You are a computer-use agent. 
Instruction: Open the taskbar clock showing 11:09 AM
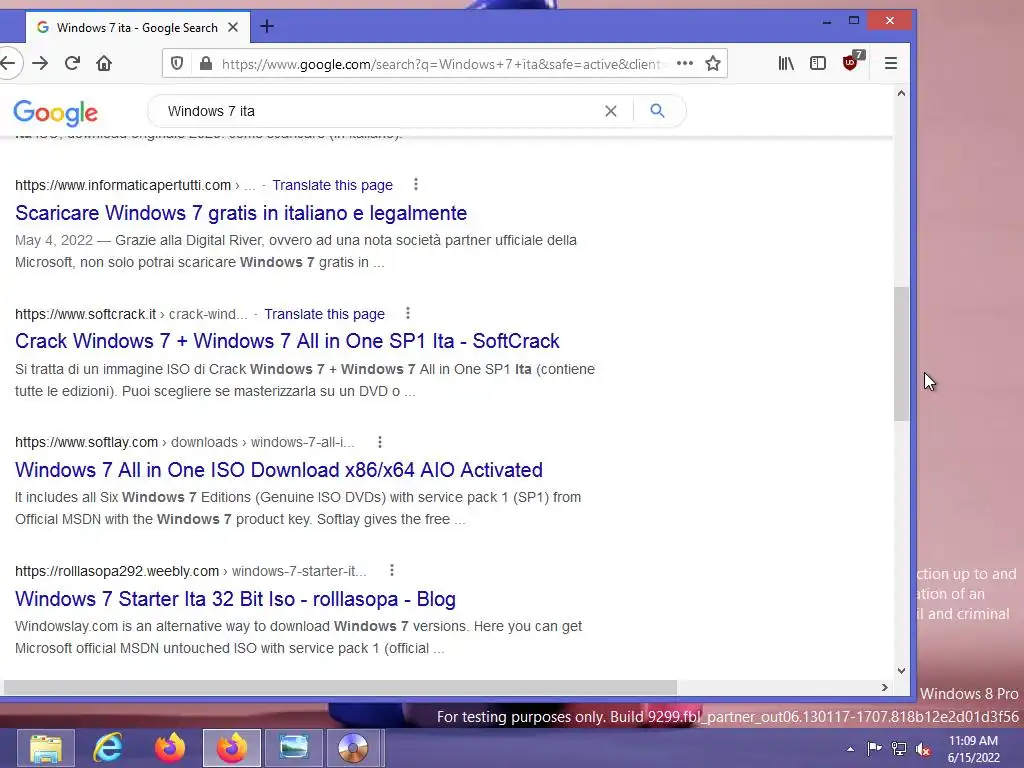tap(973, 749)
